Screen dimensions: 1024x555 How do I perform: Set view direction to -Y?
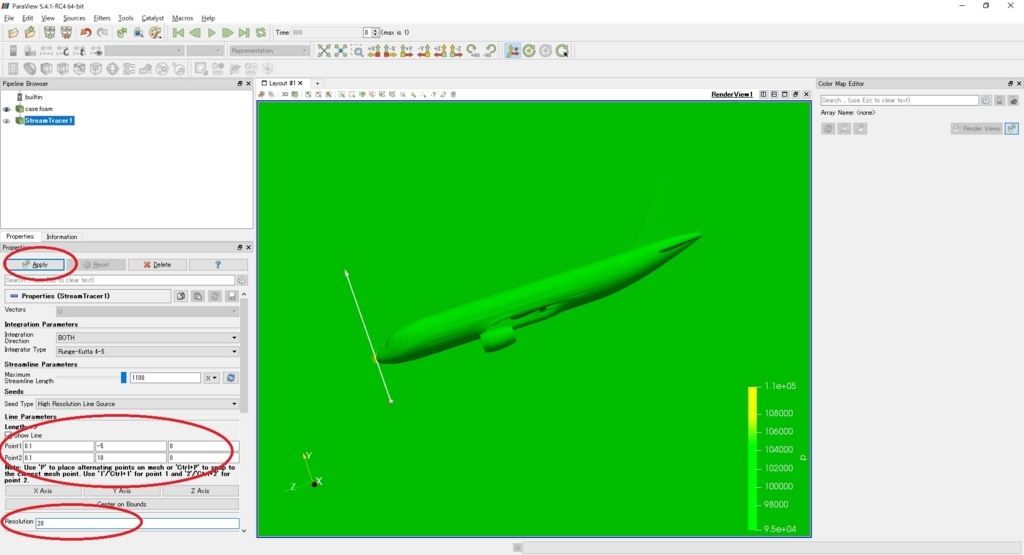[423, 51]
